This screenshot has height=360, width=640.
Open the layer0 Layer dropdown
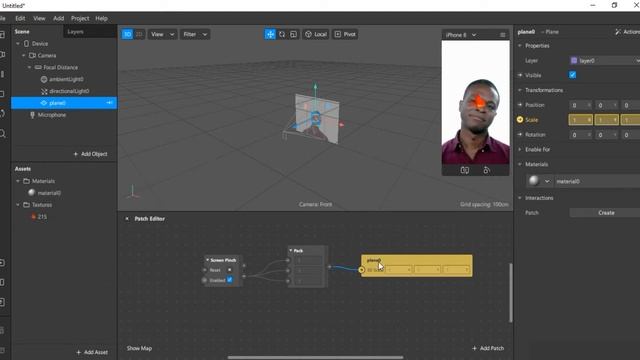[x=605, y=60]
